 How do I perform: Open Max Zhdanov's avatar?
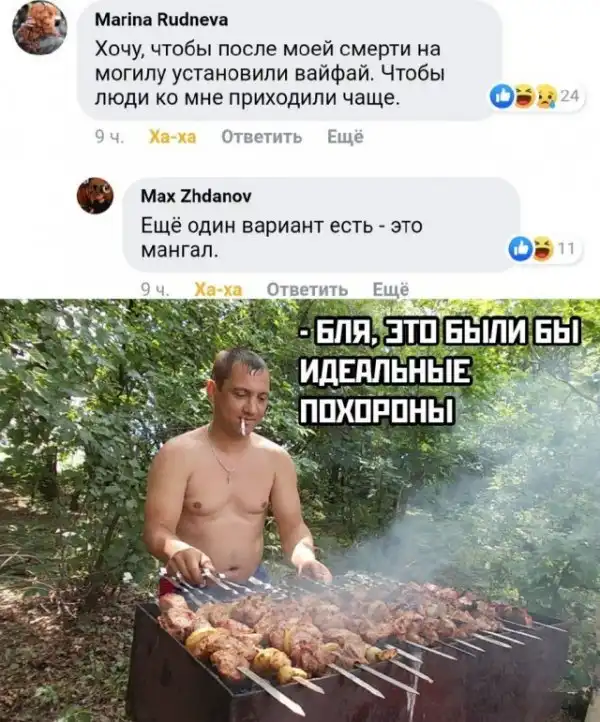pyautogui.click(x=95, y=195)
